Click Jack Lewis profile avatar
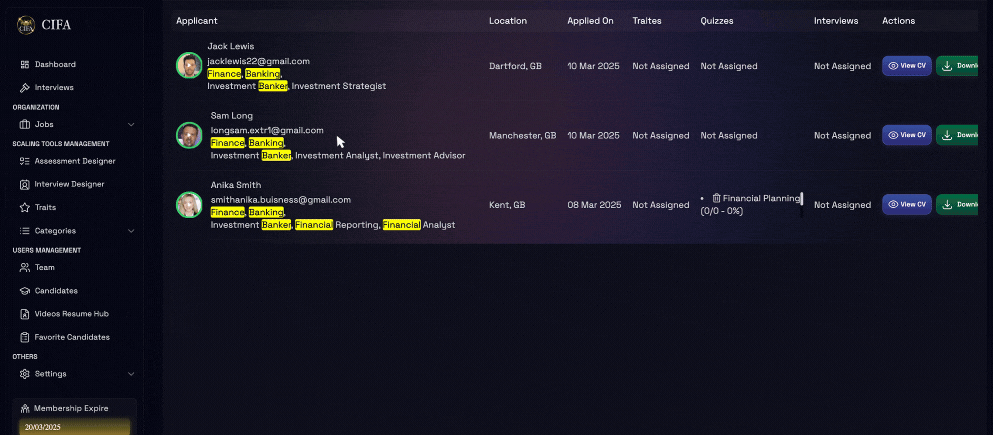Viewport: 993px width, 435px height. click(x=189, y=66)
